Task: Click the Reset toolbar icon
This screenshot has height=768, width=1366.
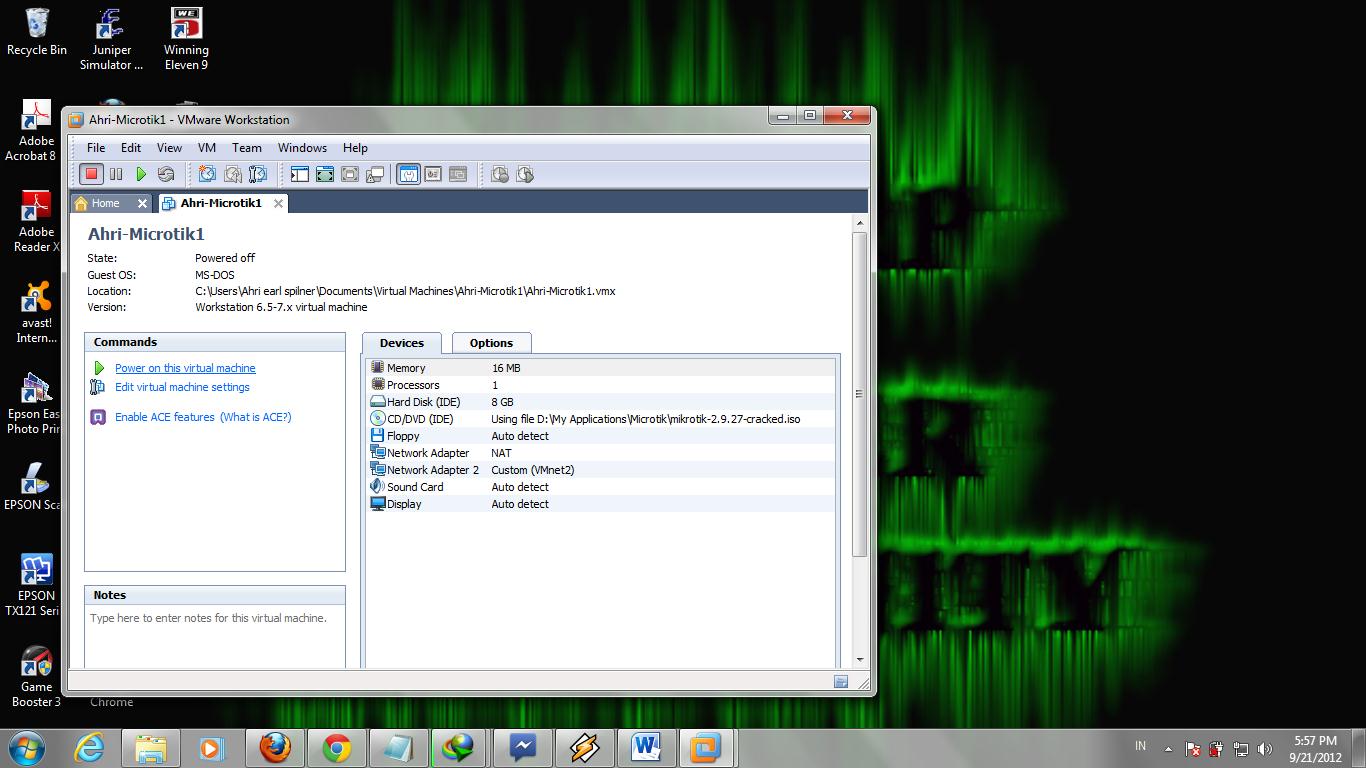Action: pos(166,174)
